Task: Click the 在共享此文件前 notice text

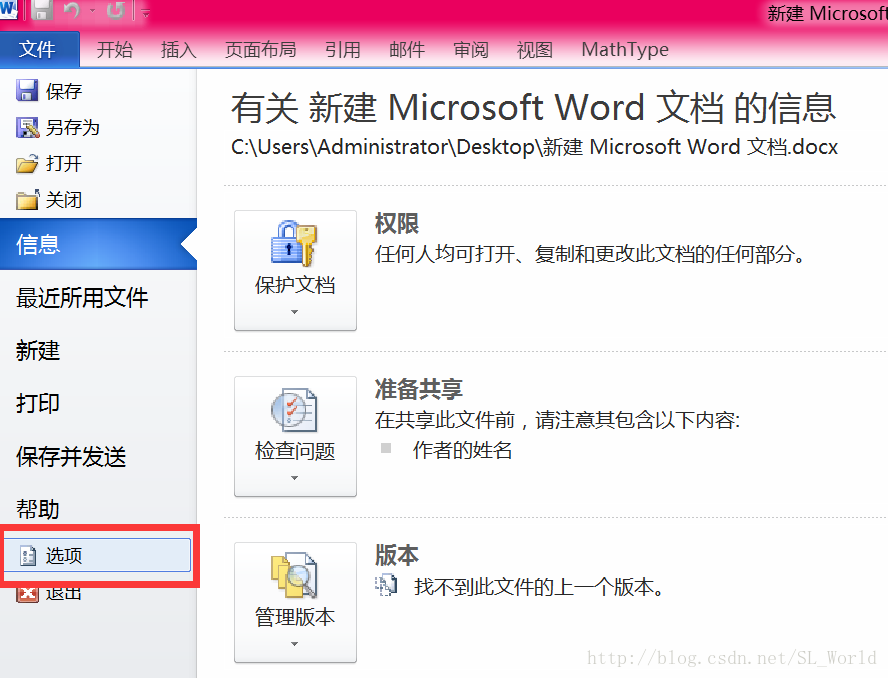Action: click(x=557, y=420)
